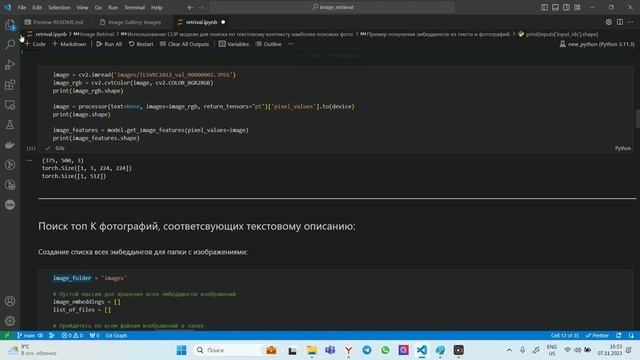Open the Docker whale view
This screenshot has width=640, height=360.
click(x=10, y=145)
